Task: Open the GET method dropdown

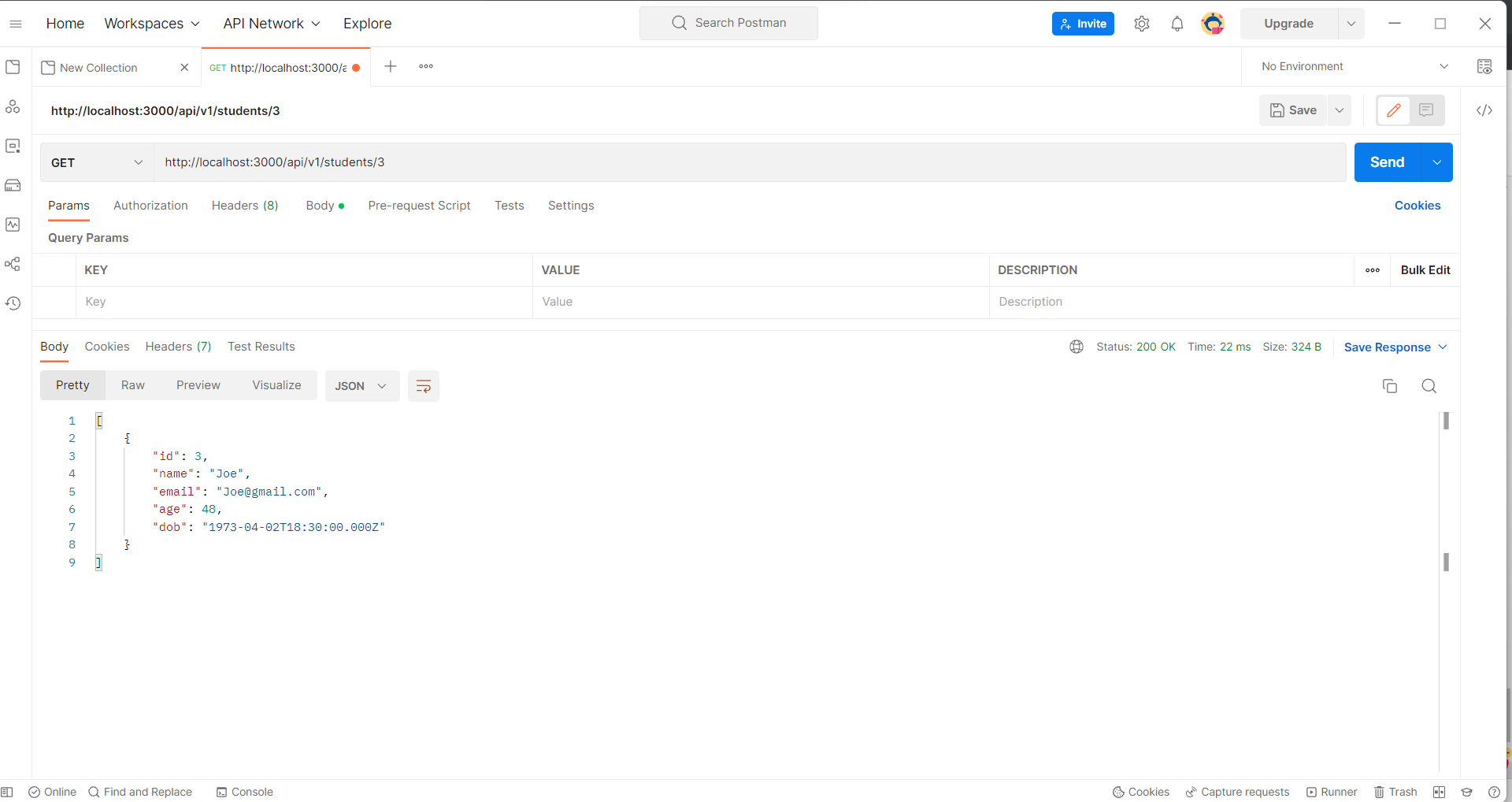Action: pyautogui.click(x=96, y=162)
